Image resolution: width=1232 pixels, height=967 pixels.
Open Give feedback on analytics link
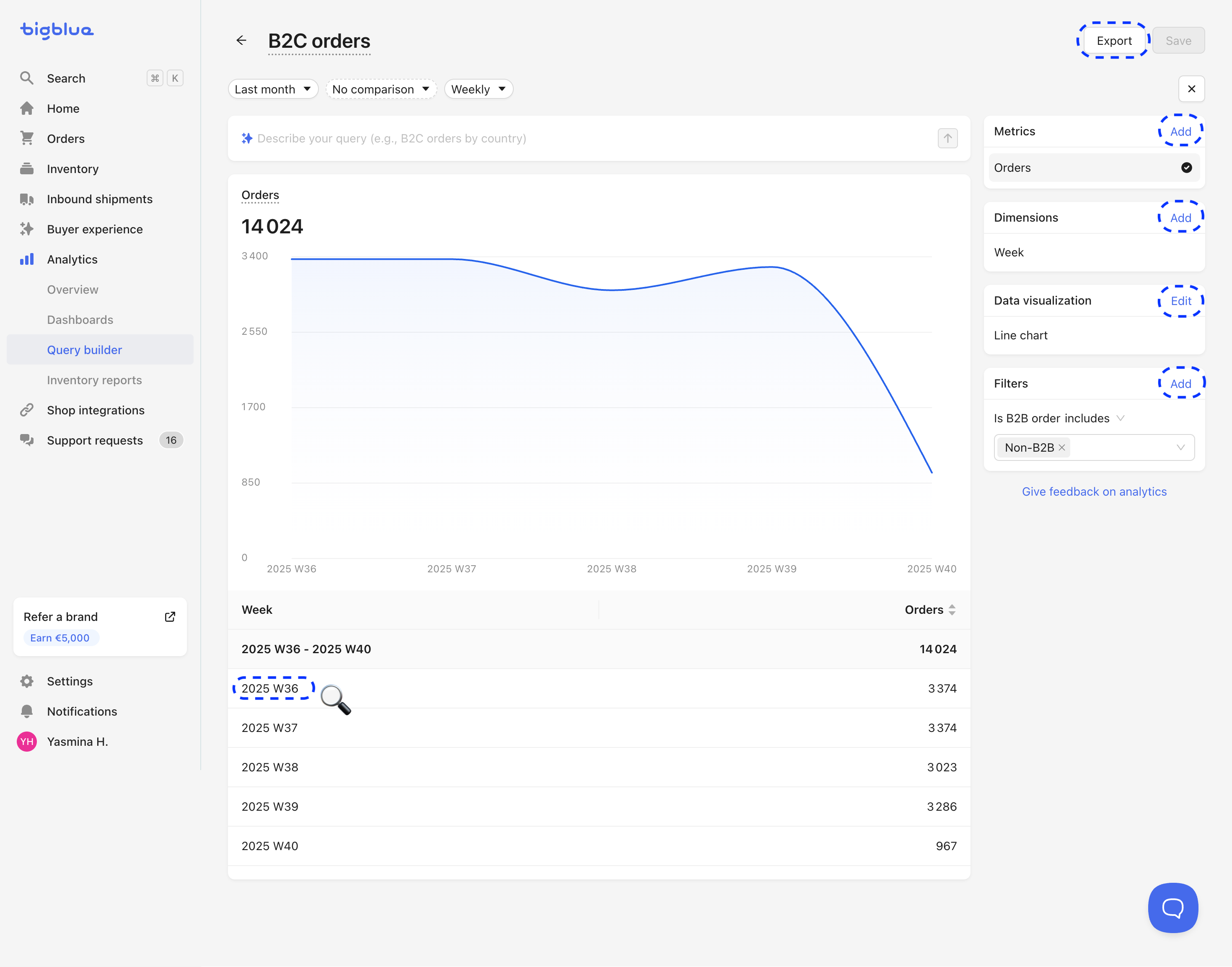pos(1094,491)
